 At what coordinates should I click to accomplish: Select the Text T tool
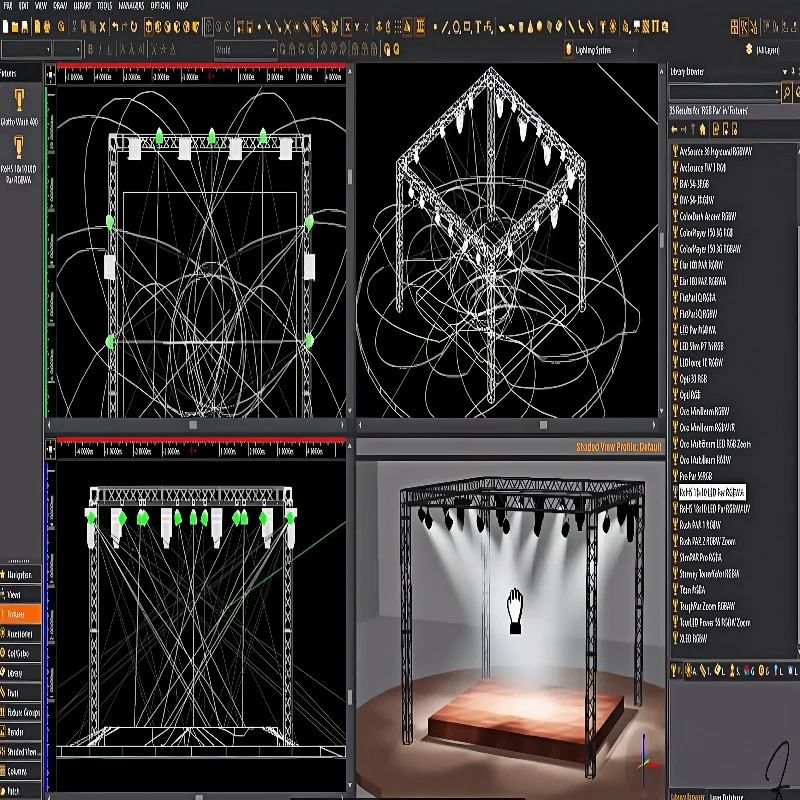click(x=478, y=27)
